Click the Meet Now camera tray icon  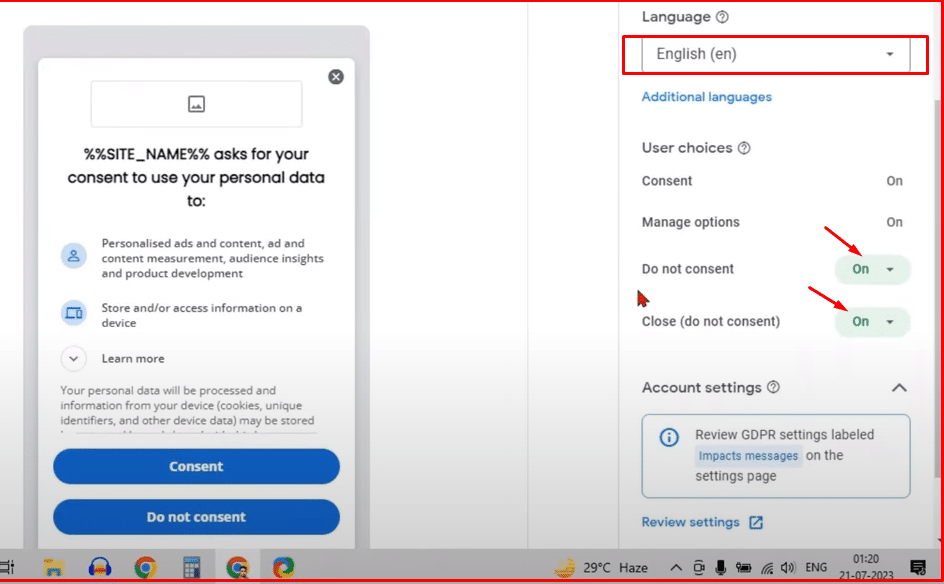698,567
